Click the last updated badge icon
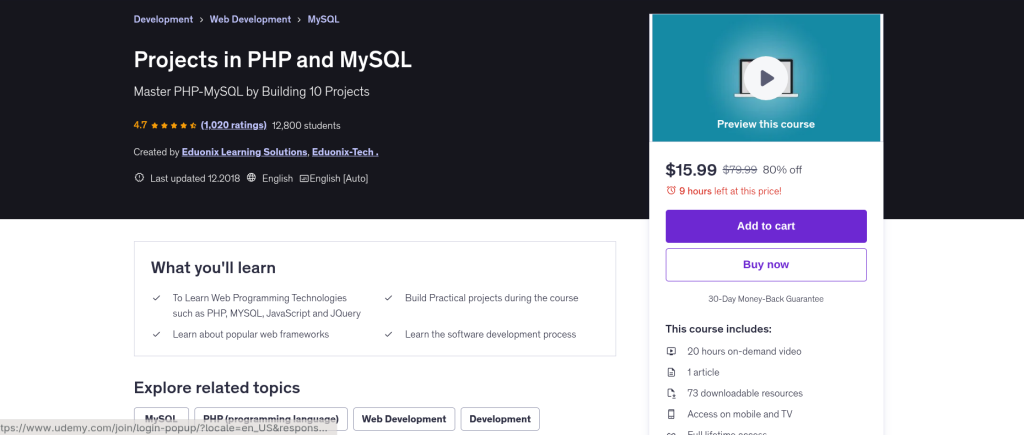This screenshot has width=1024, height=435. point(139,178)
